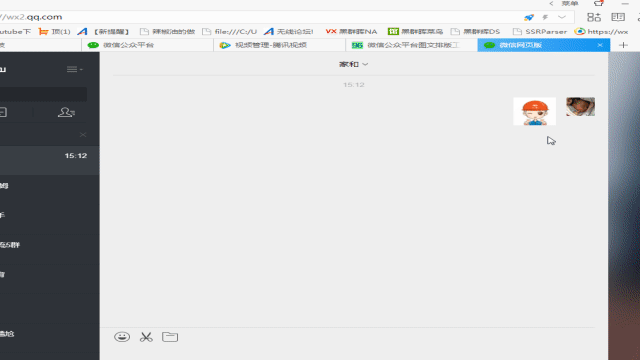Open a new browser tab
Viewport: 640px width, 360px height.
click(623, 45)
